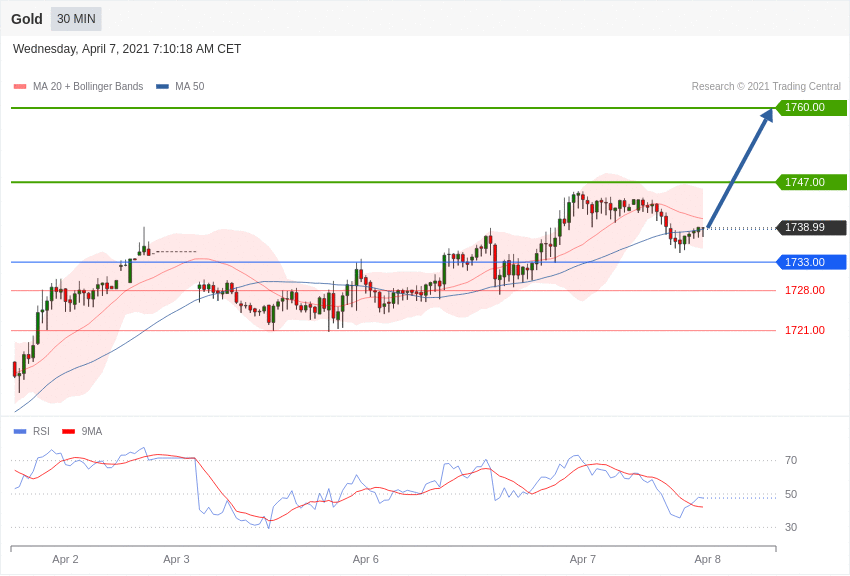850x576 pixels.
Task: Click the 'Apr 7' date axis label
Action: coord(583,559)
